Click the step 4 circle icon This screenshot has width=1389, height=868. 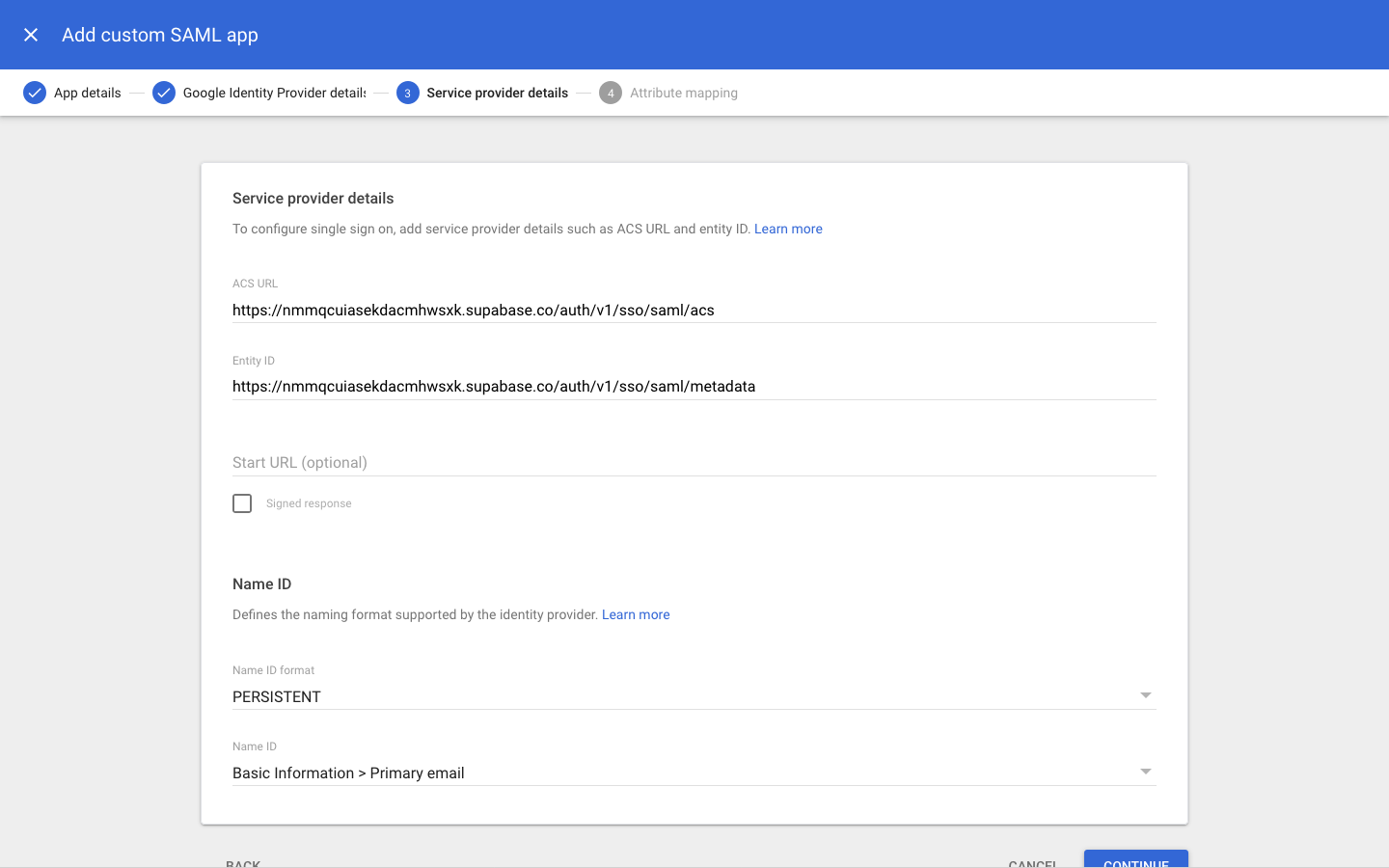pos(610,93)
